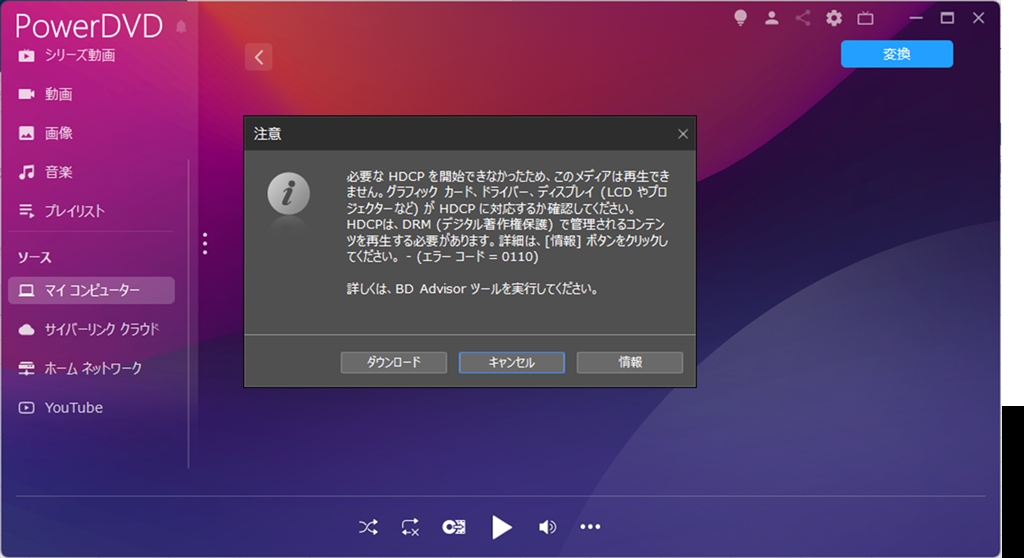The width and height of the screenshot is (1024, 558).
Task: Click the playlist icon in the sidebar
Action: [x=26, y=211]
